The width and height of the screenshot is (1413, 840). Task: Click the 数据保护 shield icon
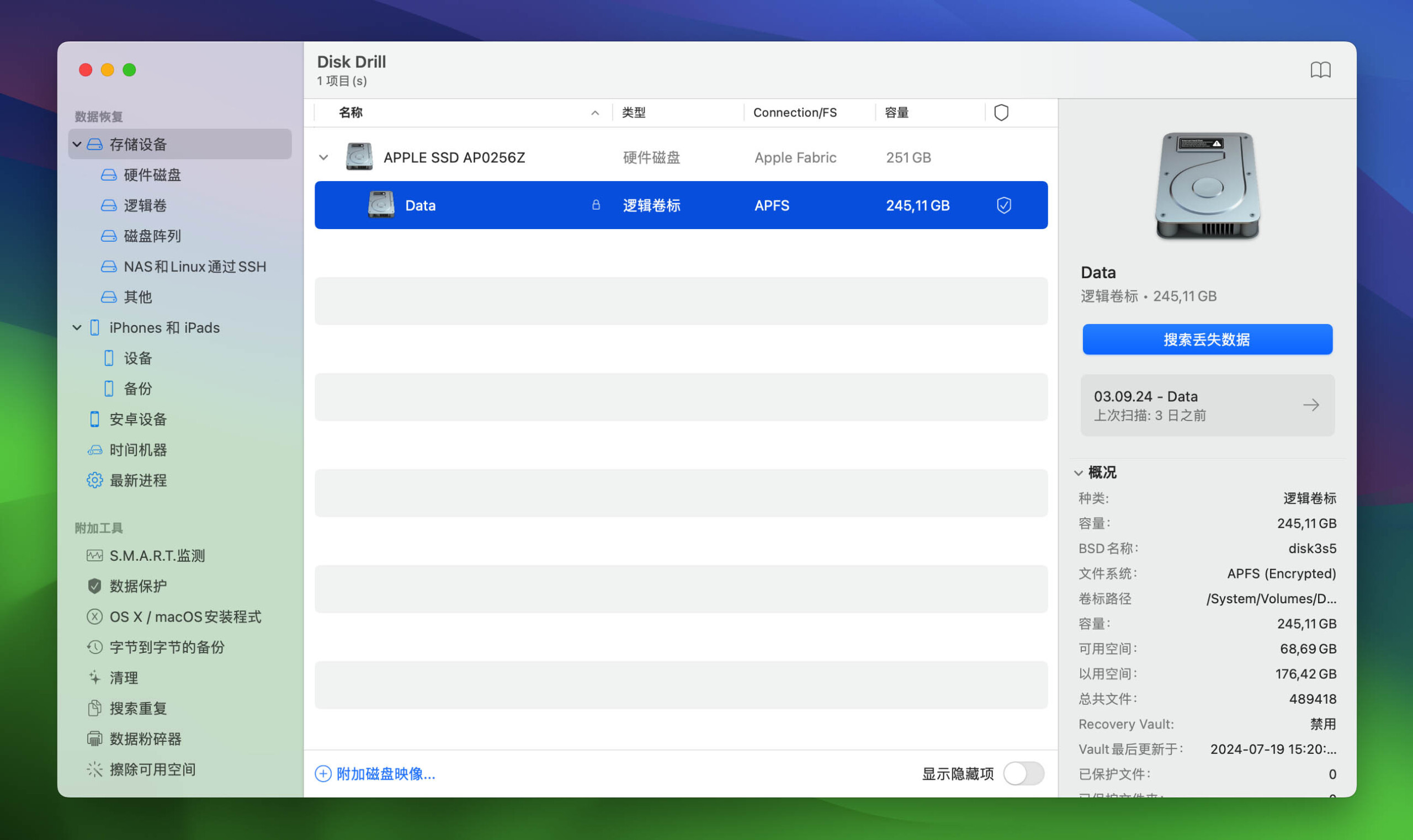94,587
